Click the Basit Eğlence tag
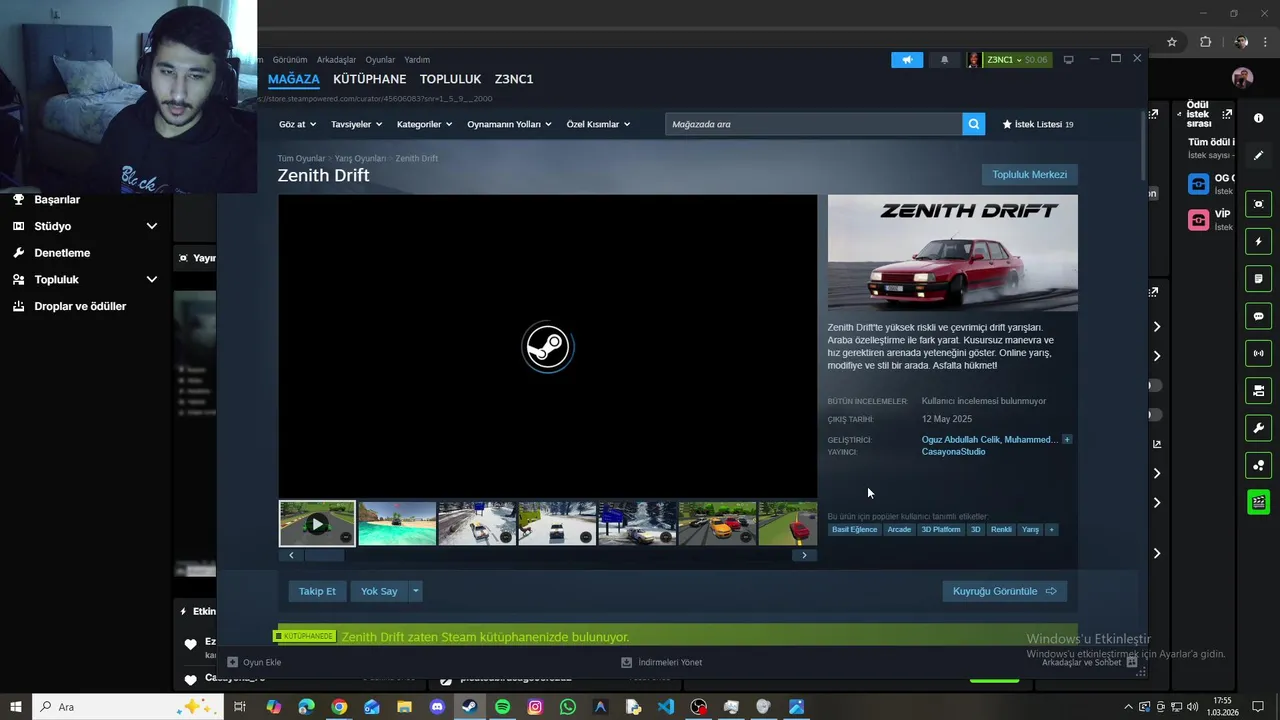Screen dimensions: 1280x720 (x=854, y=529)
